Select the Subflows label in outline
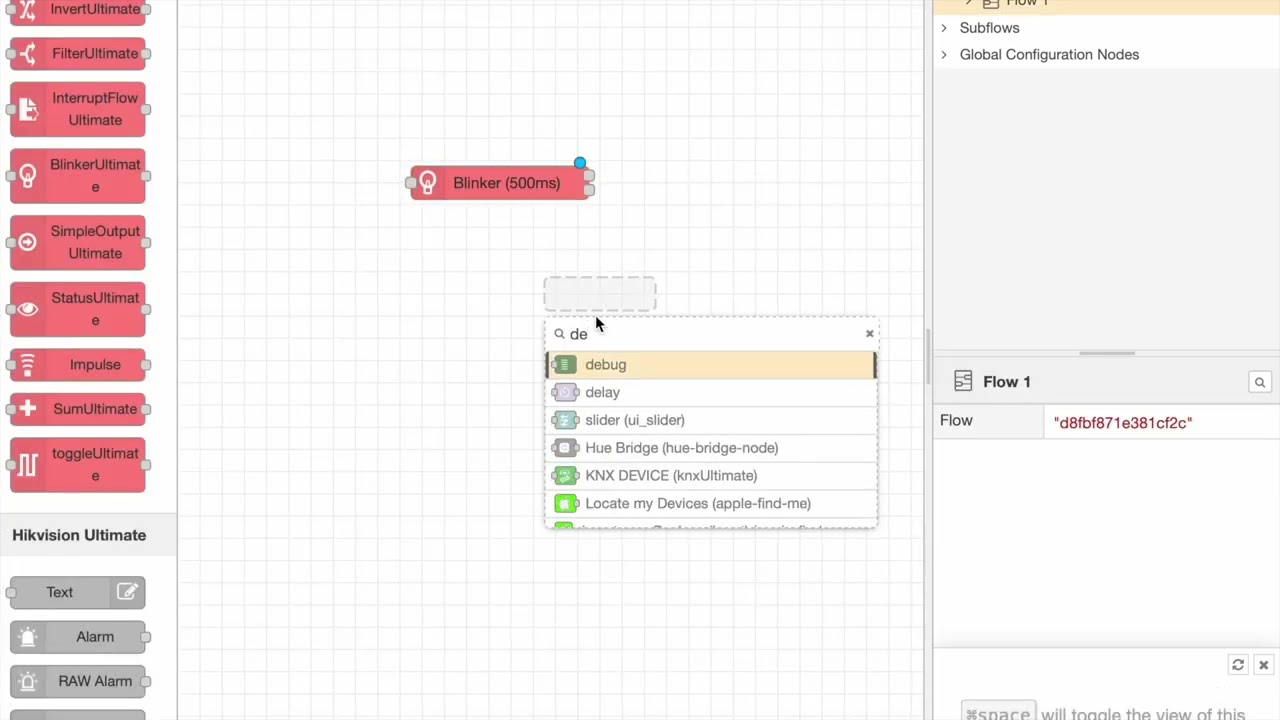1280x720 pixels. [x=990, y=28]
